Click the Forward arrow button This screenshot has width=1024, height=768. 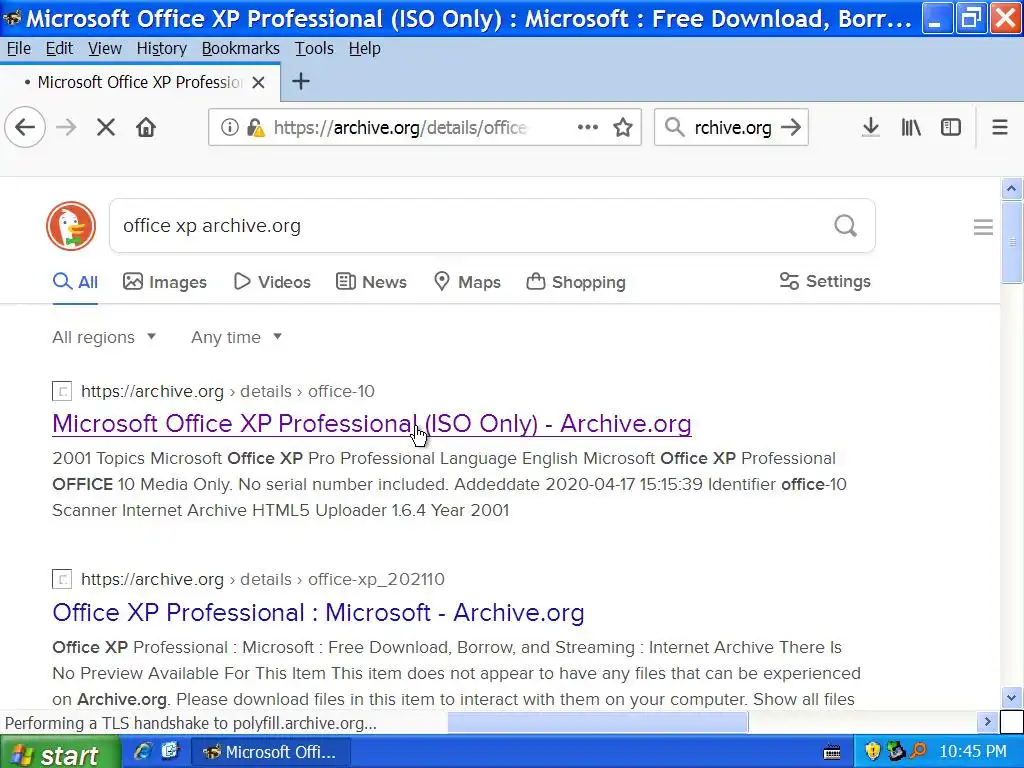[66, 127]
